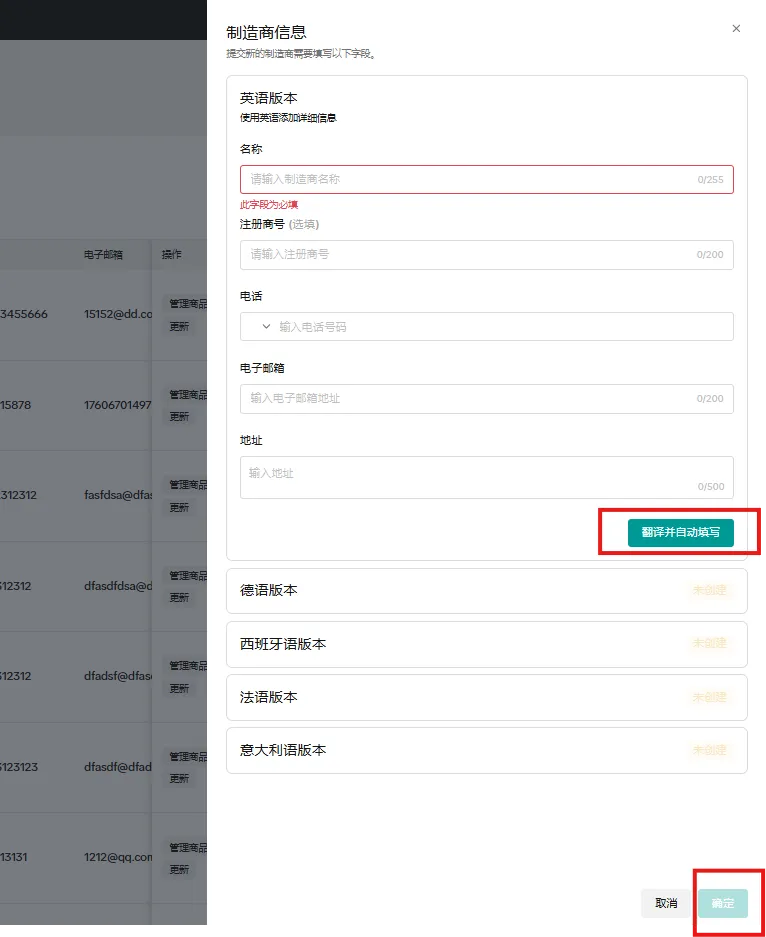Viewport: 766px width, 937px height.
Task: Expand the 西班牙语版本 section
Action: 486,644
